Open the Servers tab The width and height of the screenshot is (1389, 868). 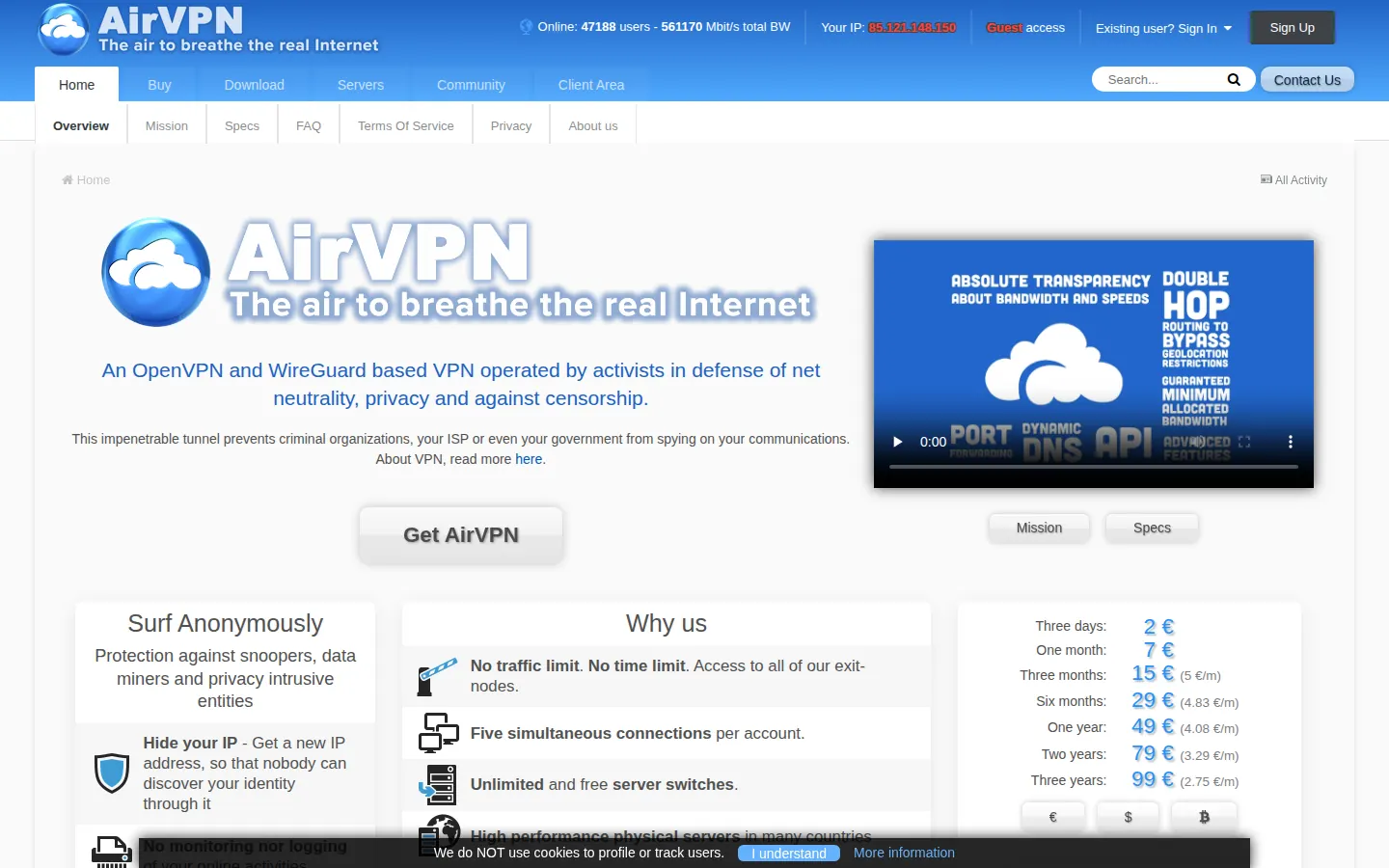361,85
